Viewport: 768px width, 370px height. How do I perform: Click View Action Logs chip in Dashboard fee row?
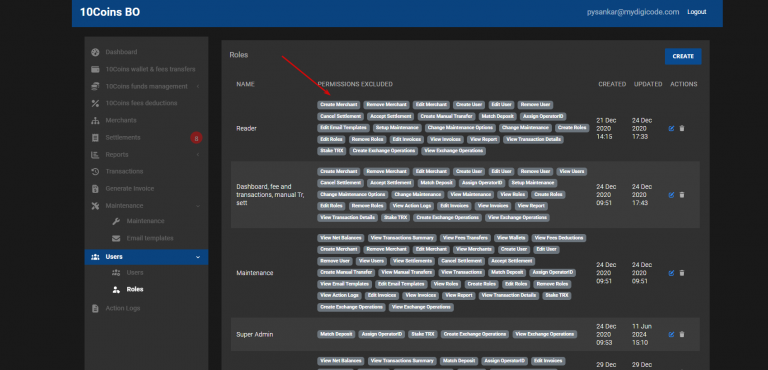(x=411, y=206)
